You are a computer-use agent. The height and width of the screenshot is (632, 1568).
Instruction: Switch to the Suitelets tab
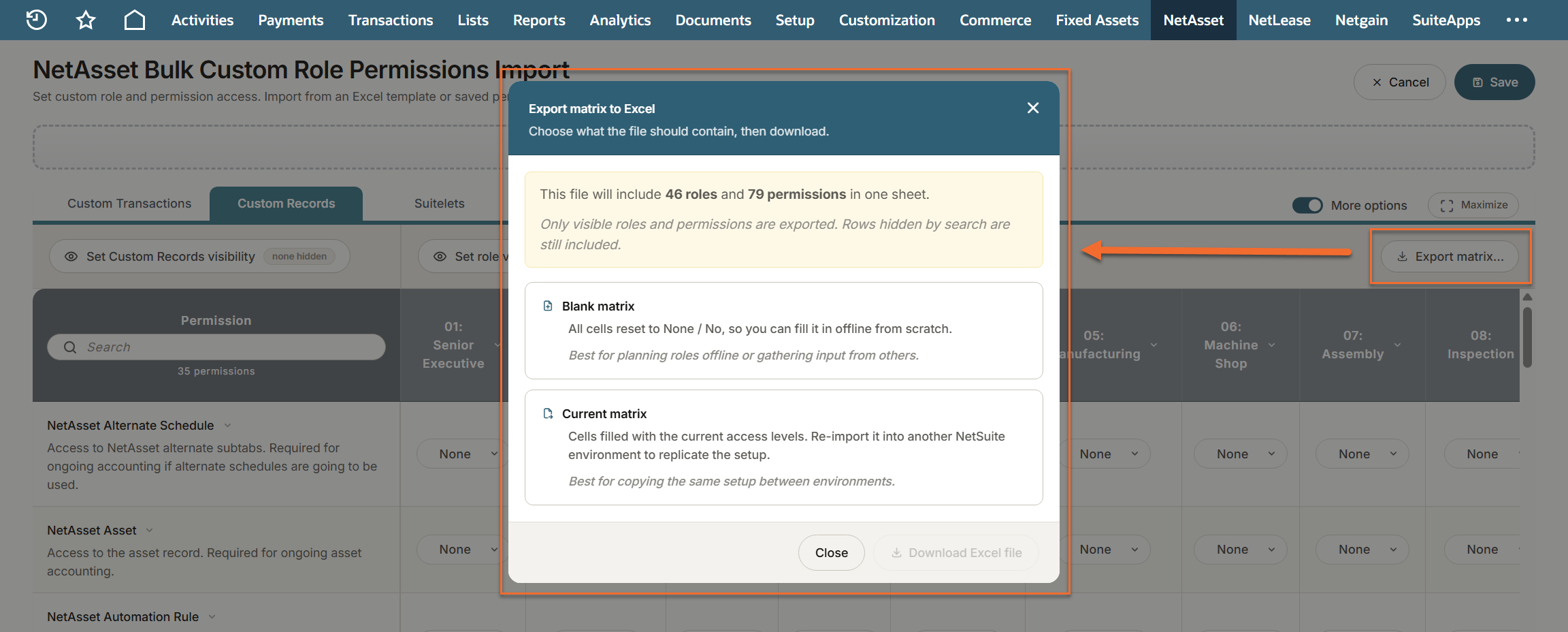tap(440, 204)
